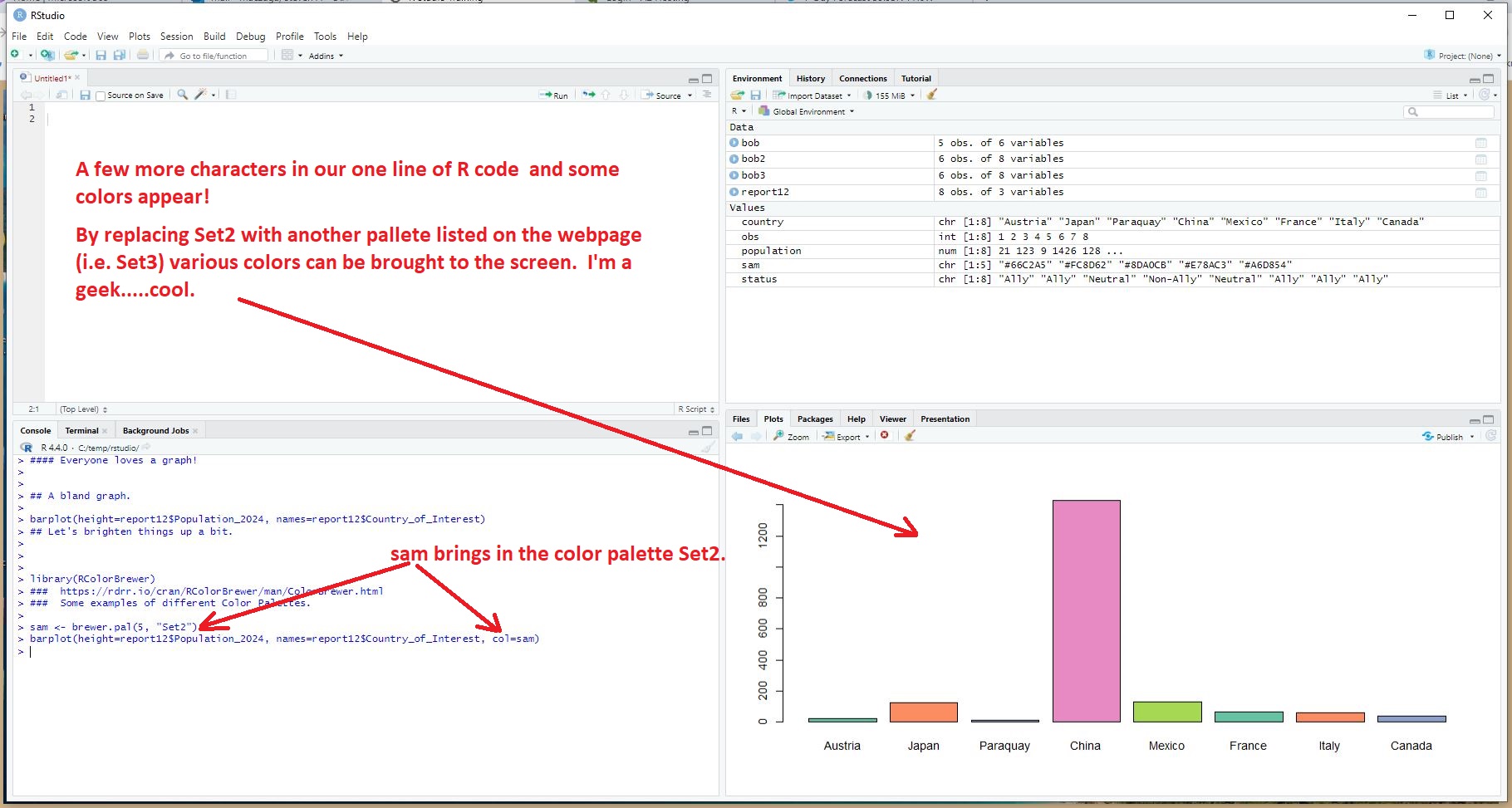Open the Import Dataset dropdown
The width and height of the screenshot is (1512, 808).
[x=812, y=95]
